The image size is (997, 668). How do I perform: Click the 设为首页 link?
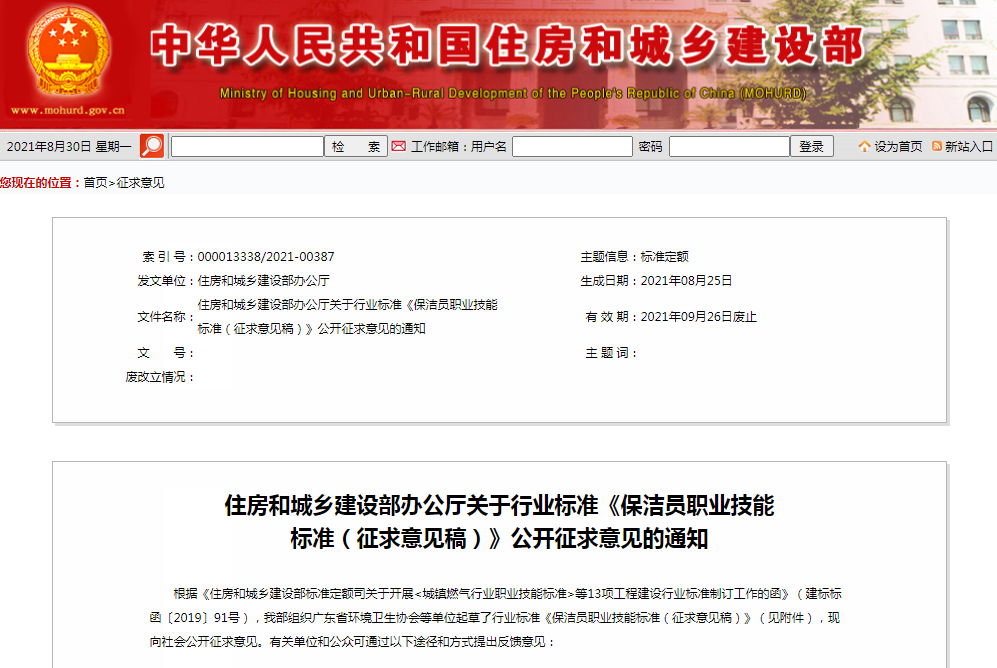point(899,146)
